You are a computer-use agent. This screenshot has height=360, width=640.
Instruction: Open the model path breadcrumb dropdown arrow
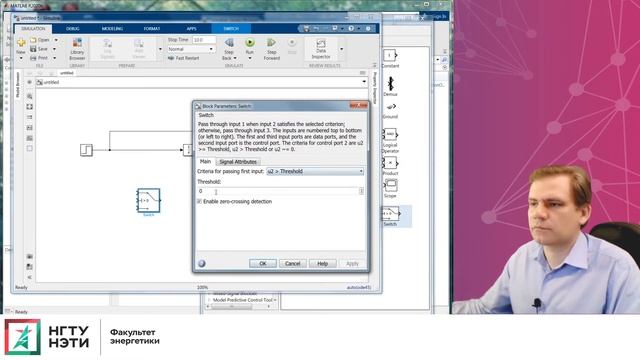coord(364,82)
